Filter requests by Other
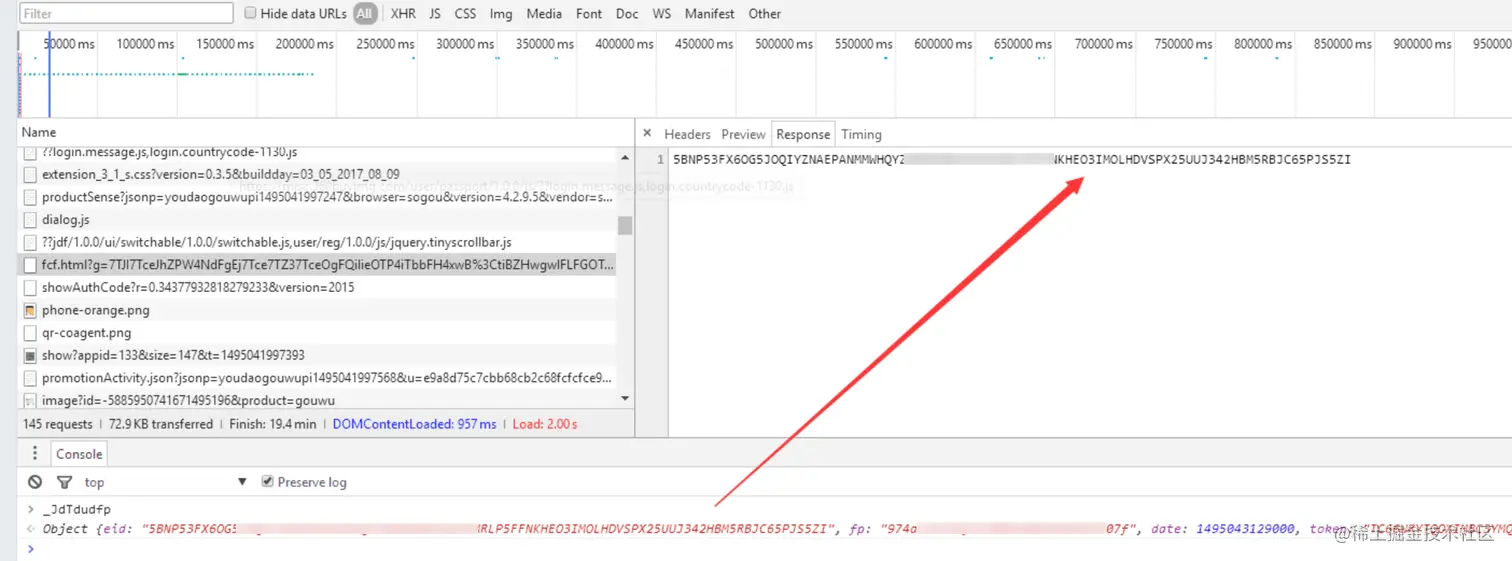Image resolution: width=1512 pixels, height=561 pixels. click(x=765, y=14)
